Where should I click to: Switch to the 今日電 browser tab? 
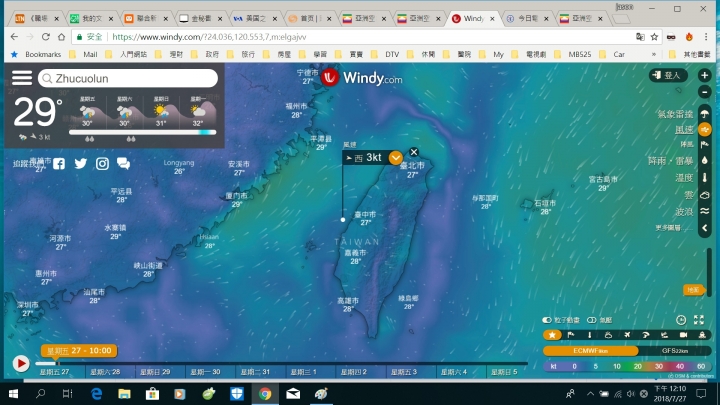tap(528, 18)
